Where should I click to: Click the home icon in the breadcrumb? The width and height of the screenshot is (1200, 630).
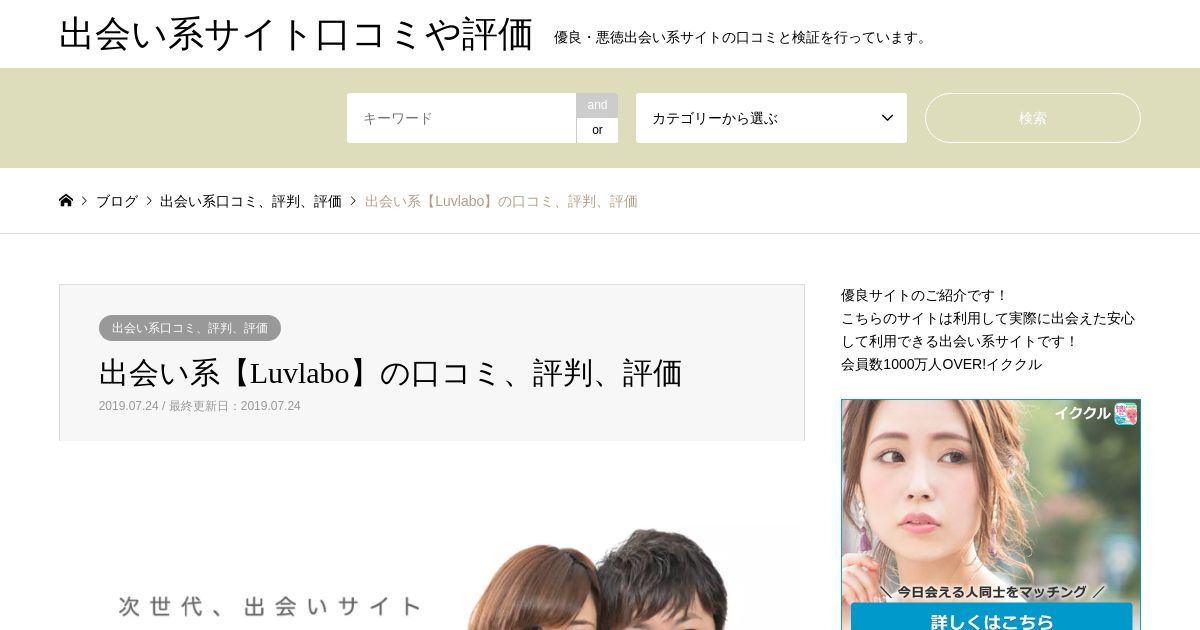(x=66, y=201)
